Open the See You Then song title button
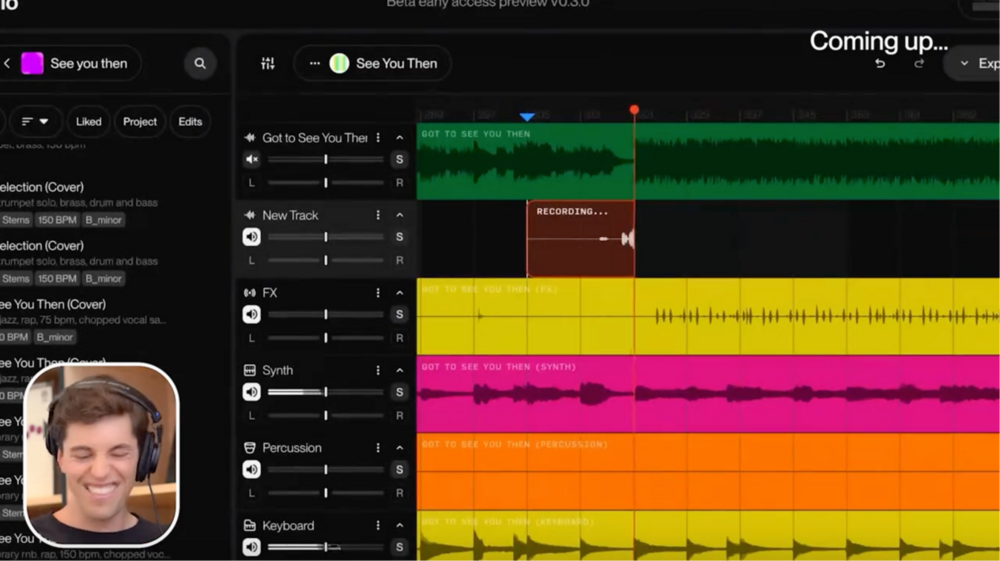 pos(385,63)
